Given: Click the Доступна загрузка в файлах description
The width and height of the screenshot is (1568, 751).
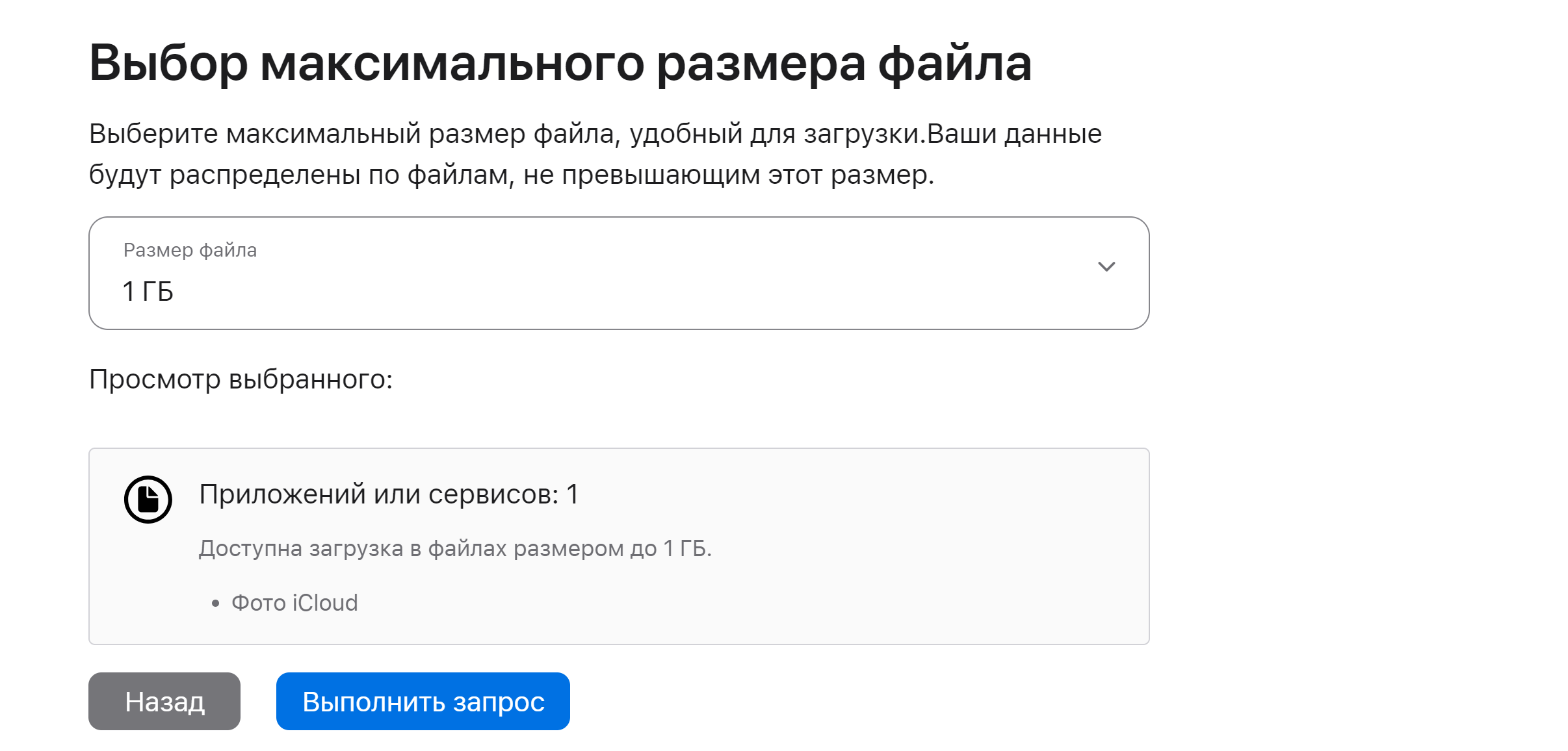Looking at the screenshot, I should pyautogui.click(x=455, y=548).
